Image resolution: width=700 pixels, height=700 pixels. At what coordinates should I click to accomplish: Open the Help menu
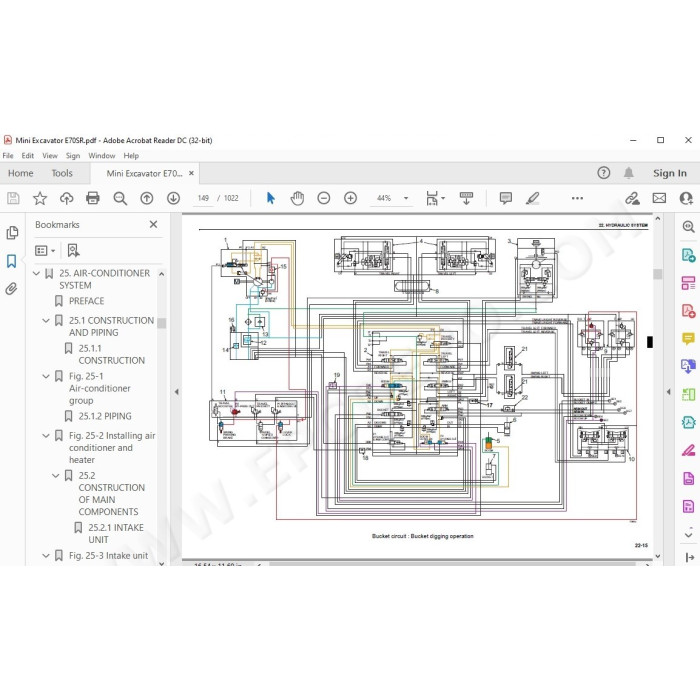(131, 155)
